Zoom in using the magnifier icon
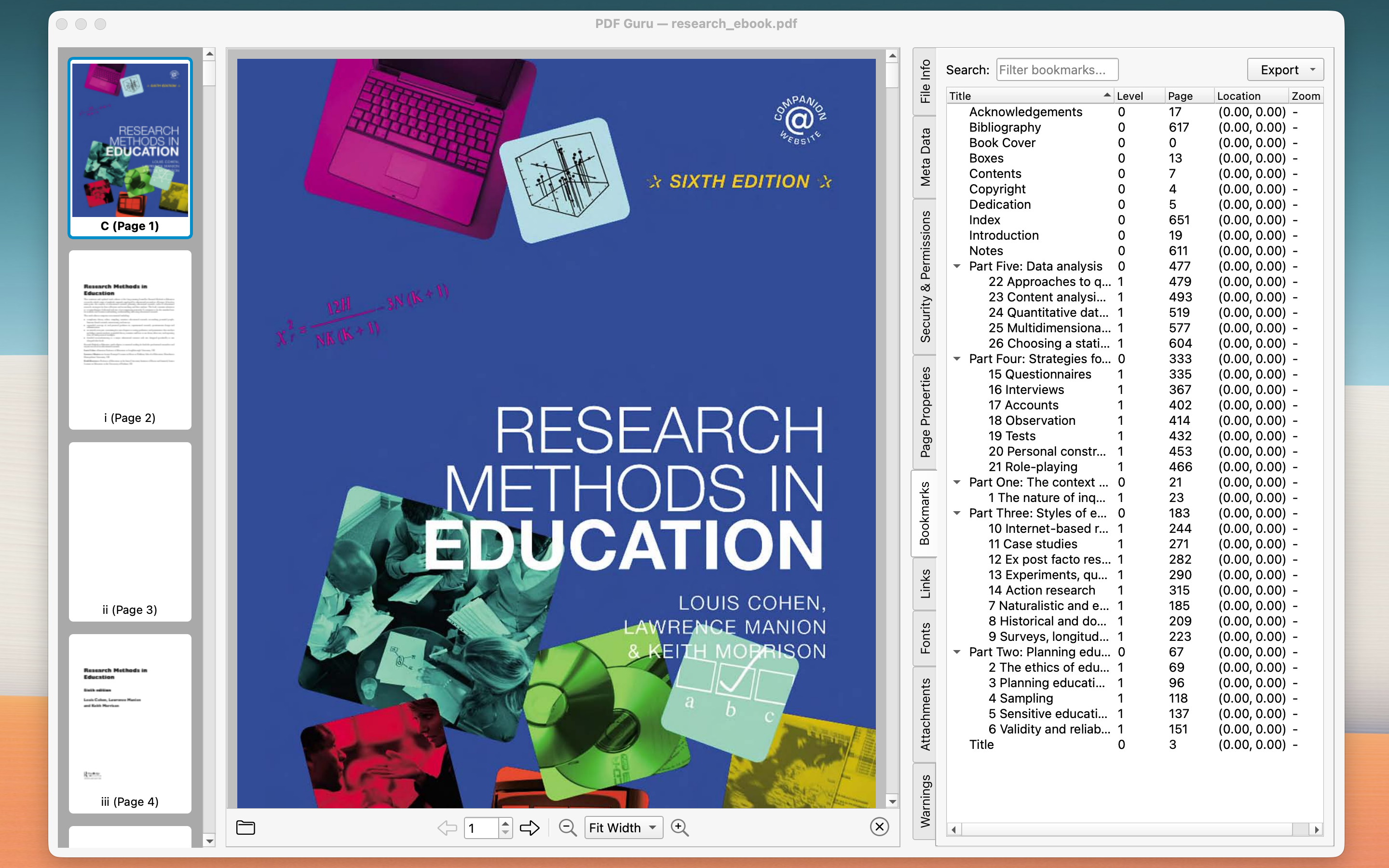Viewport: 1389px width, 868px height. coord(680,827)
